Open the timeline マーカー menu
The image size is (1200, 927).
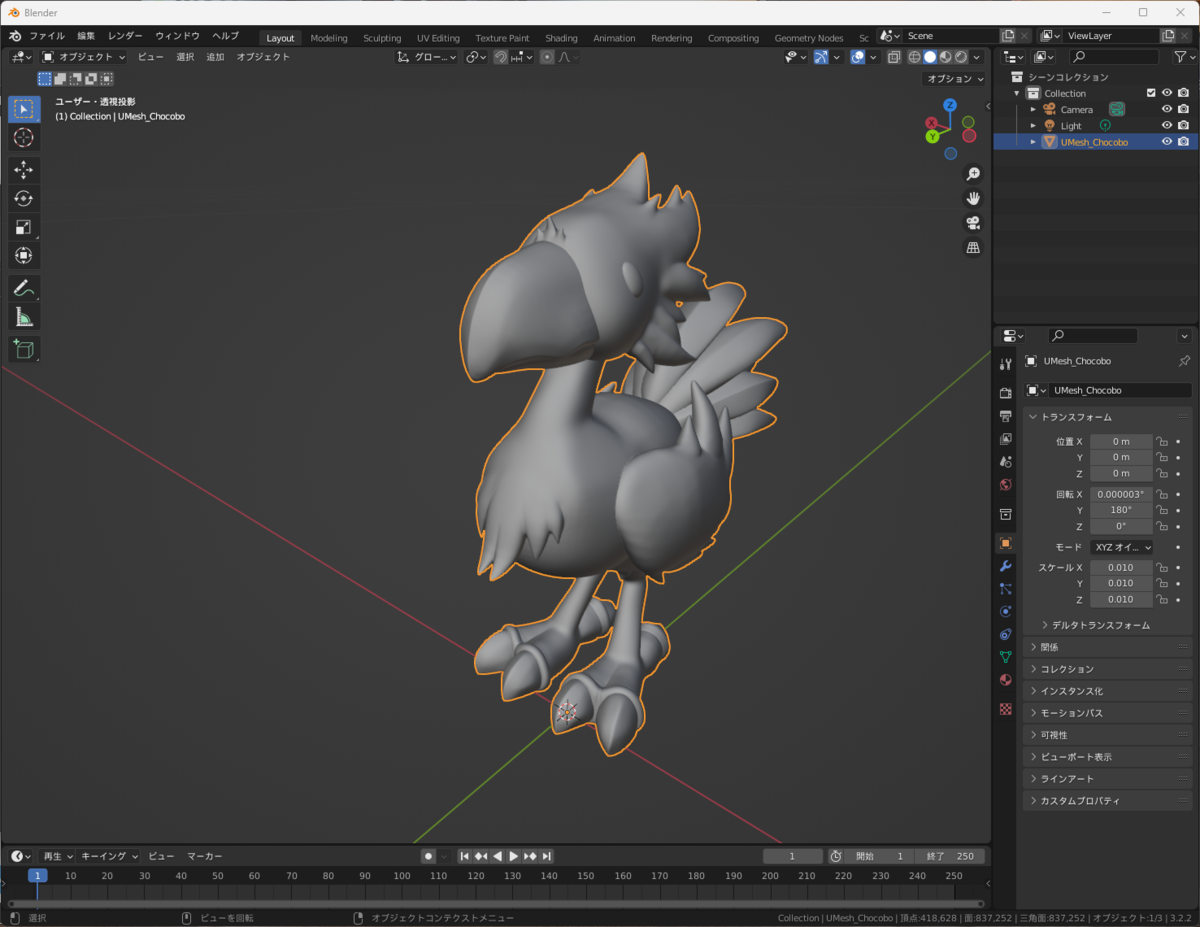pyautogui.click(x=205, y=856)
